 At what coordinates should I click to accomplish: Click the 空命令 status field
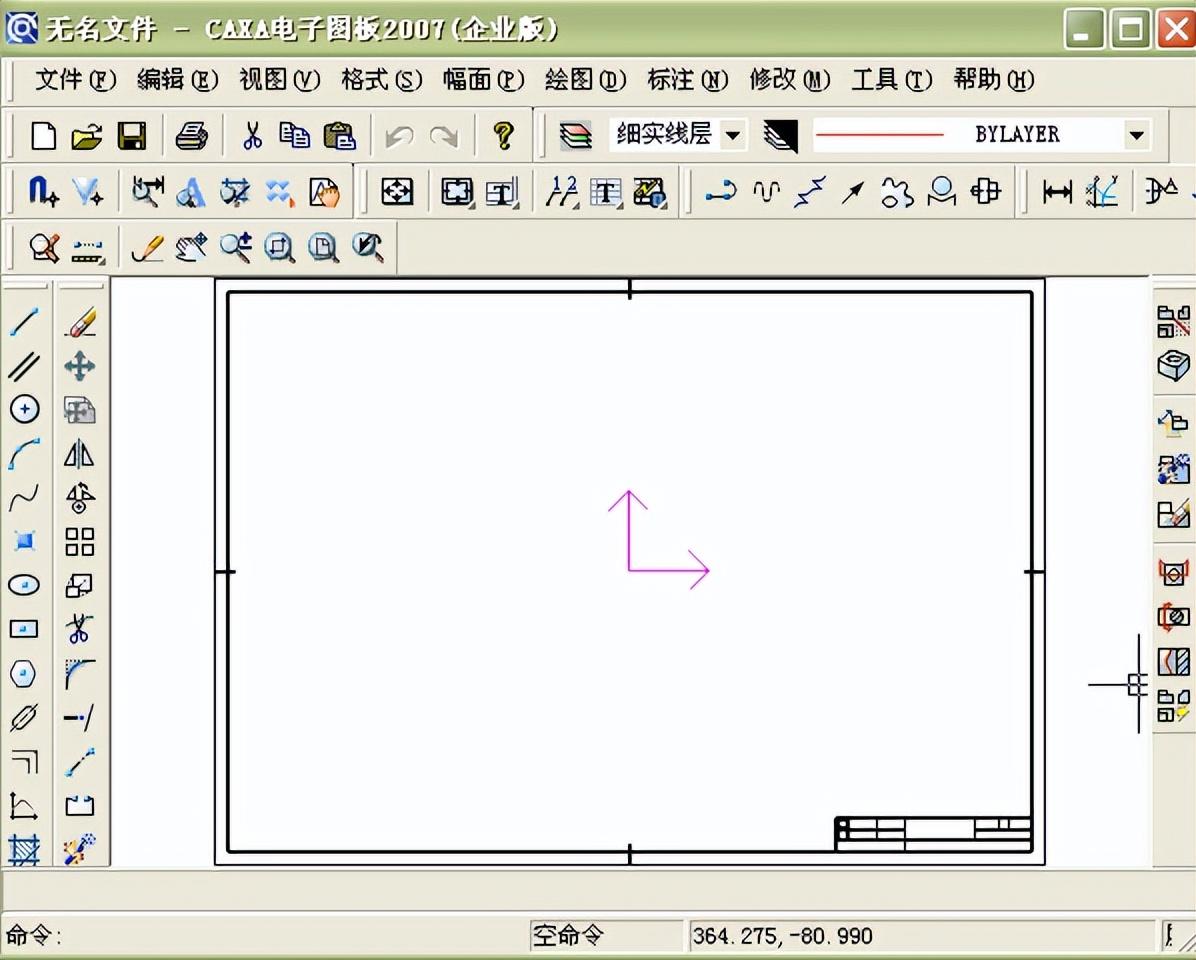pos(606,936)
